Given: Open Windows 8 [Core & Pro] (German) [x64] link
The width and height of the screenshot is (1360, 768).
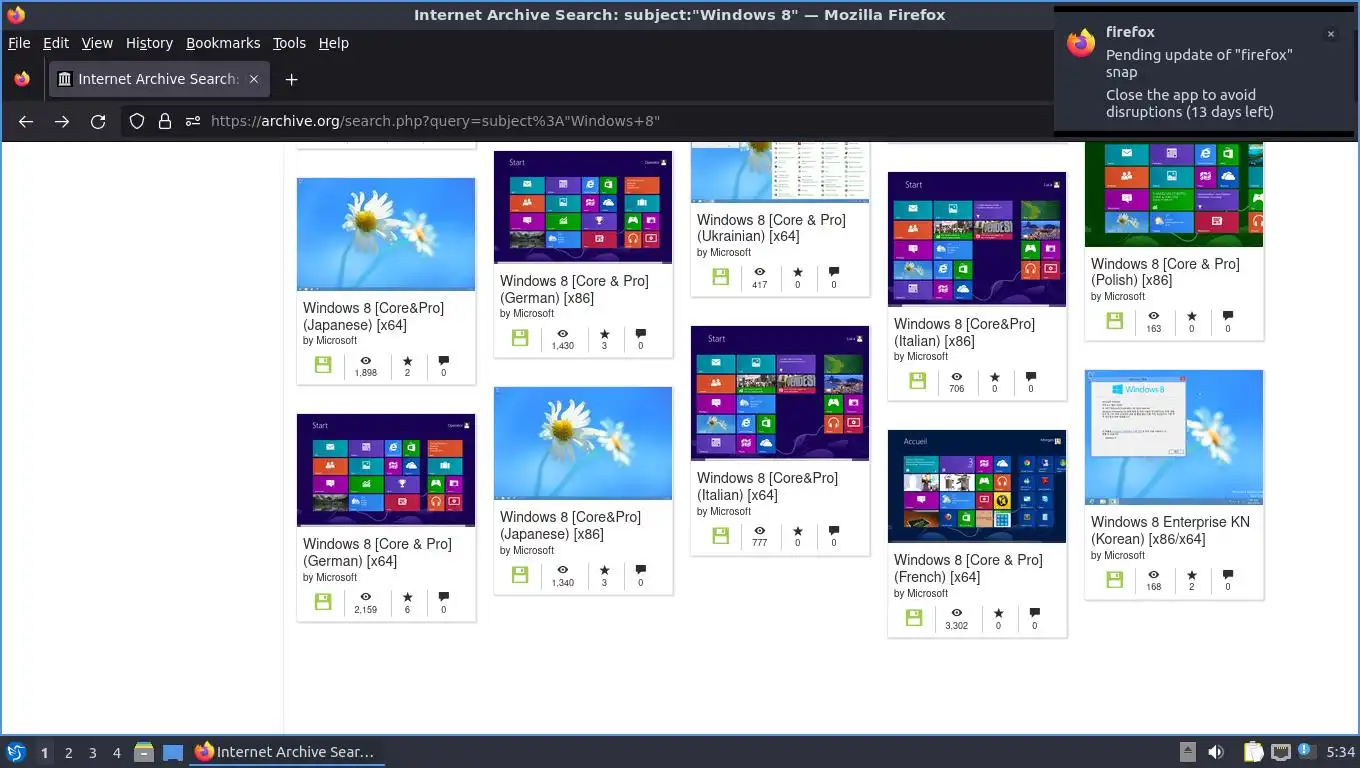Looking at the screenshot, I should pyautogui.click(x=377, y=552).
